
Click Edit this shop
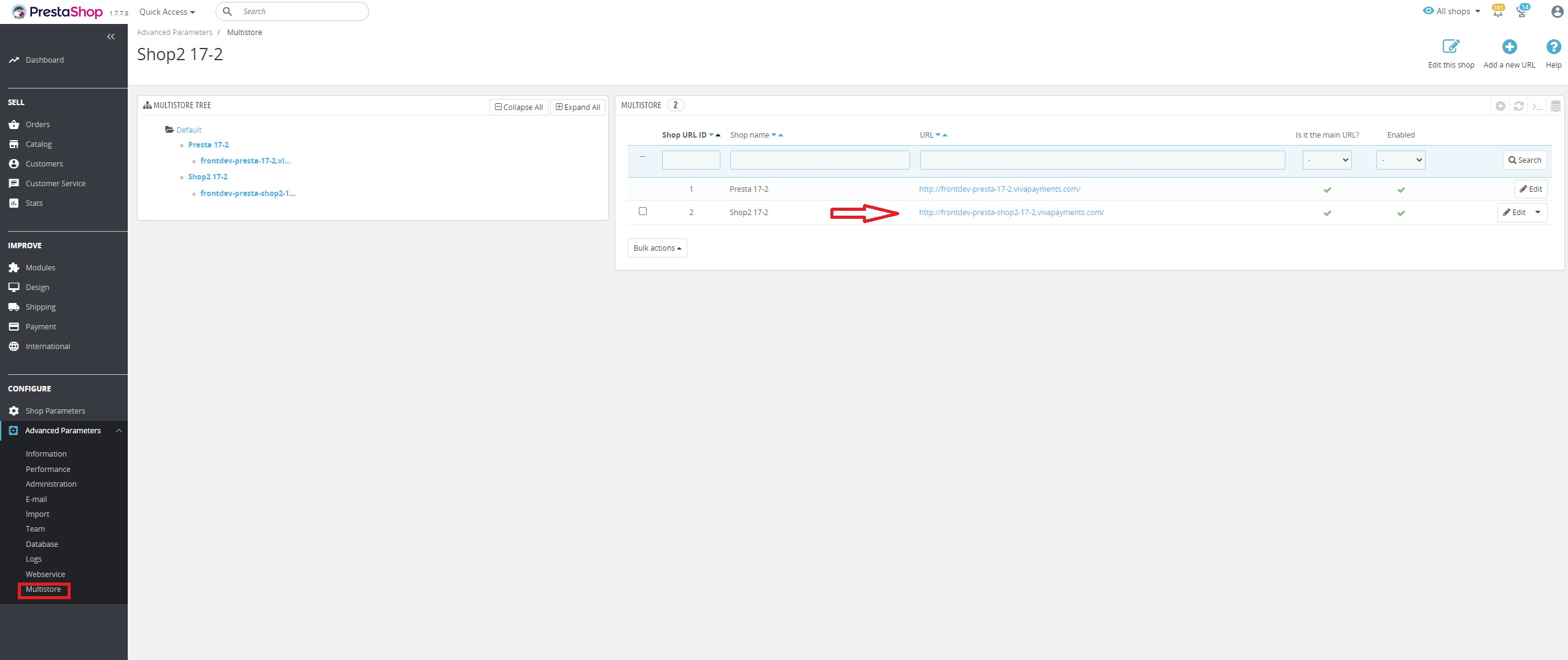(1451, 52)
